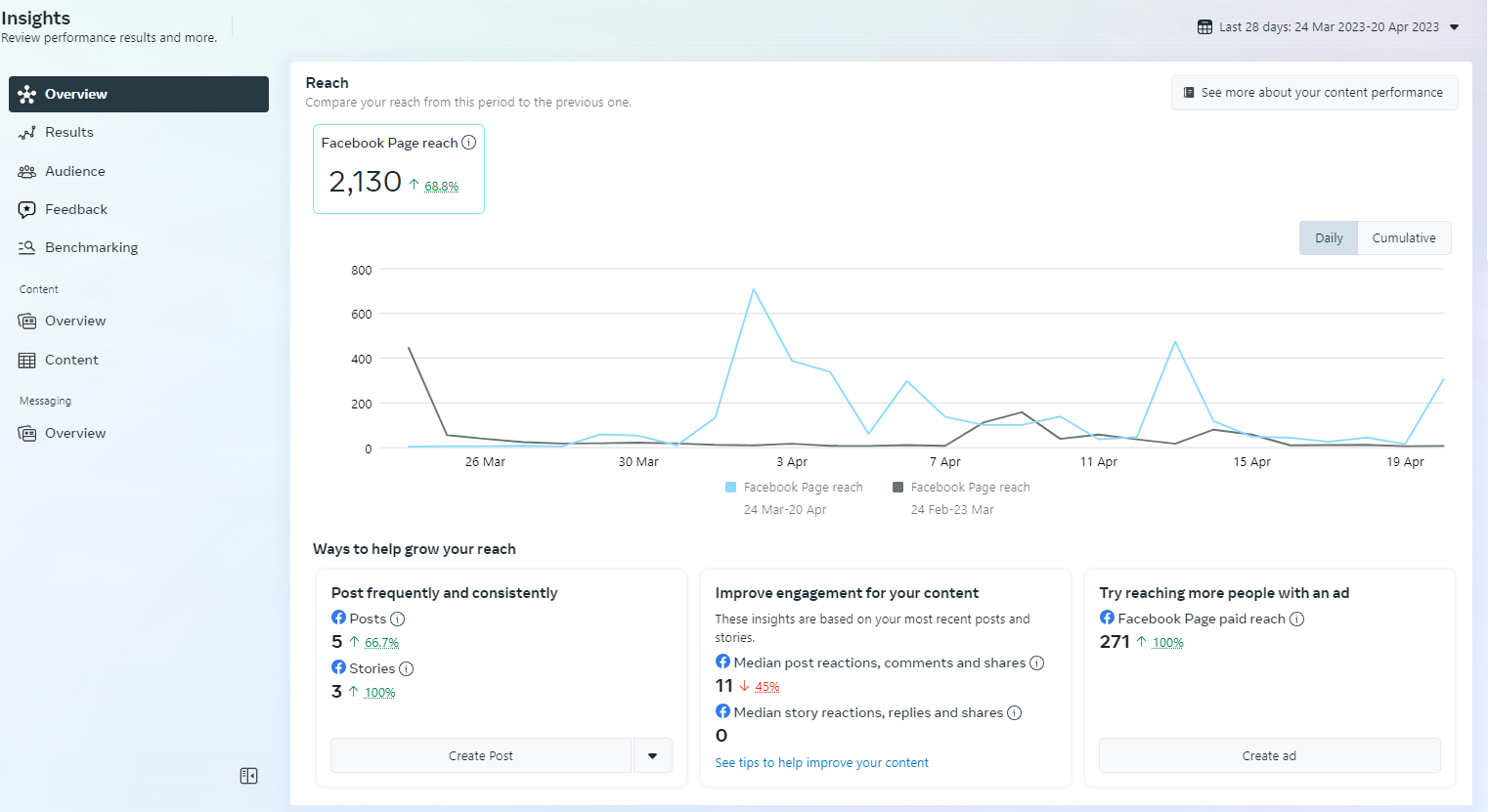Expand Create Post dropdown arrow

(x=652, y=756)
